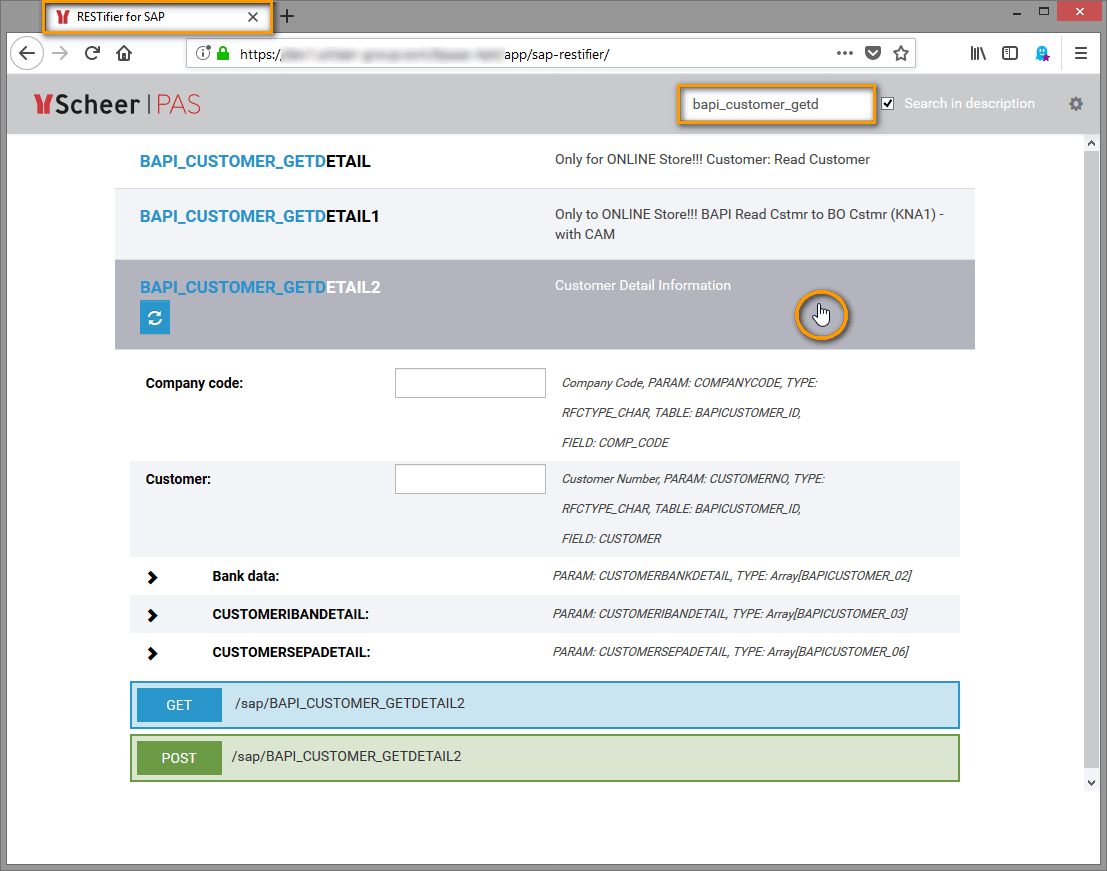1107x871 pixels.
Task: Open the BAPI_CUSTOMER_GETDETAIL1 function link
Action: [259, 217]
